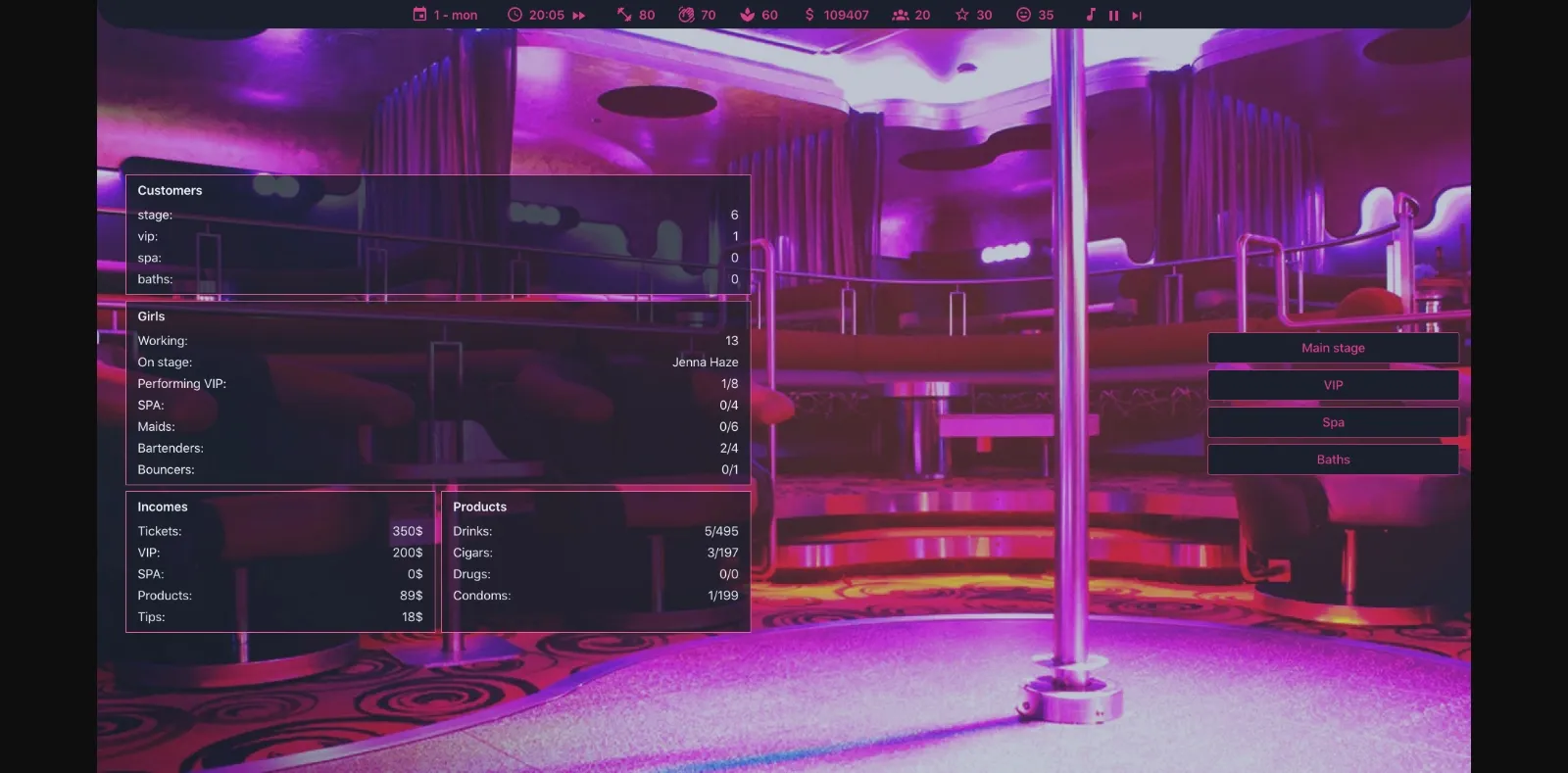Open the Main stage room
The image size is (1568, 773).
coord(1333,348)
